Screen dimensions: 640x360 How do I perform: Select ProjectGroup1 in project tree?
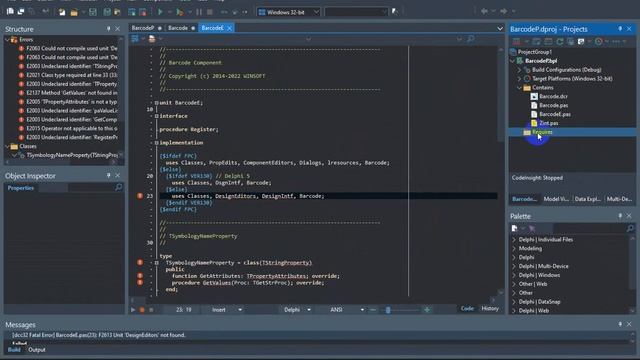coord(535,52)
